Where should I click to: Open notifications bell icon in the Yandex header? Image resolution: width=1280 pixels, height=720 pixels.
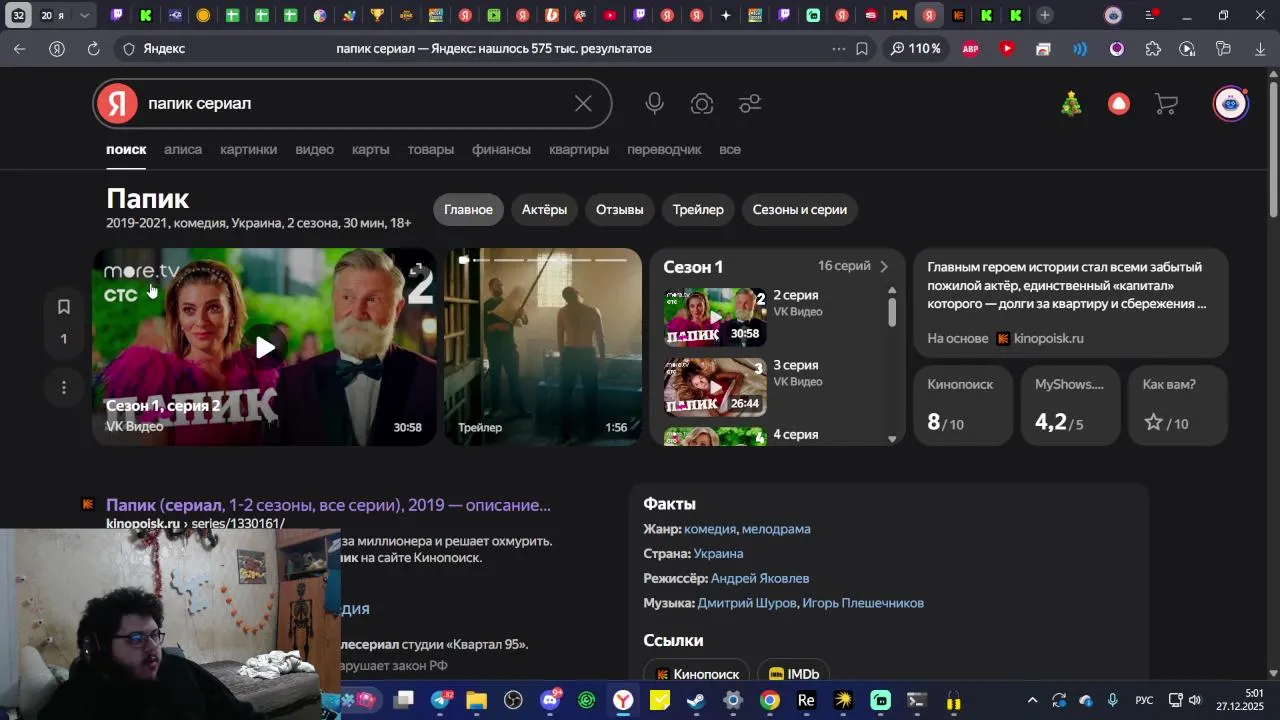click(1119, 103)
